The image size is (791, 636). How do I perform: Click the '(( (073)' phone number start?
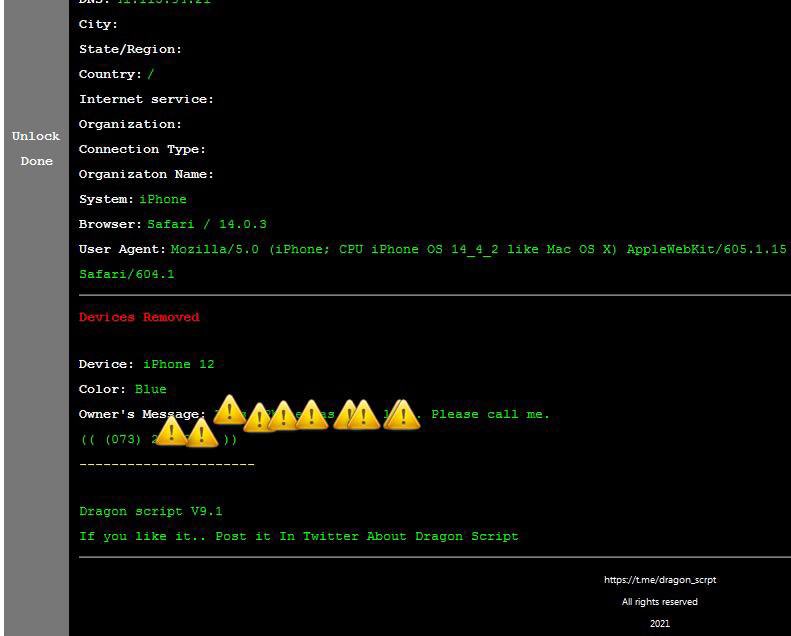[x=111, y=439]
